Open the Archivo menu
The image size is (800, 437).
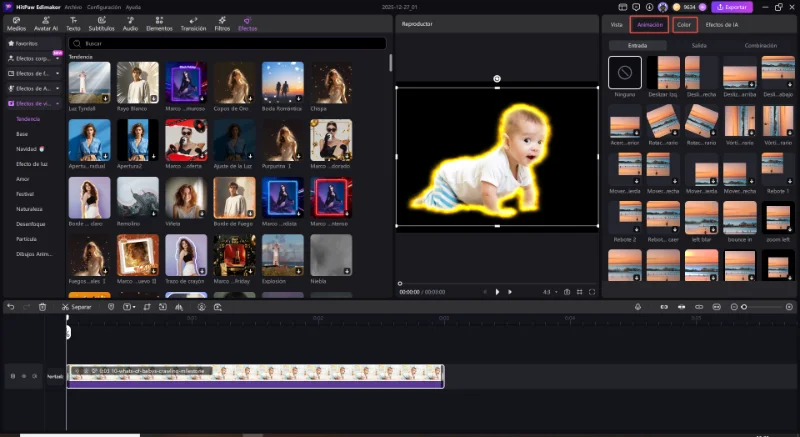click(73, 7)
